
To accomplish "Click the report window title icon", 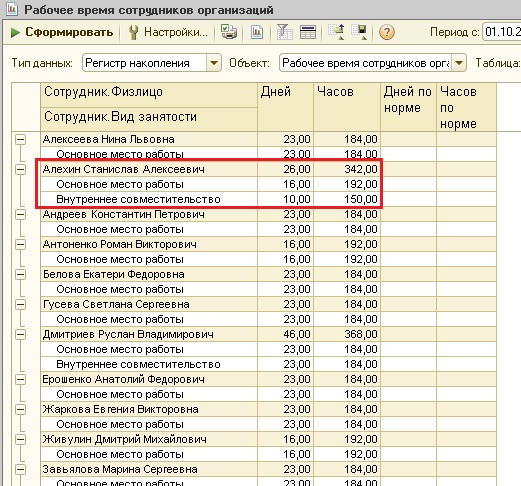I will (12, 9).
